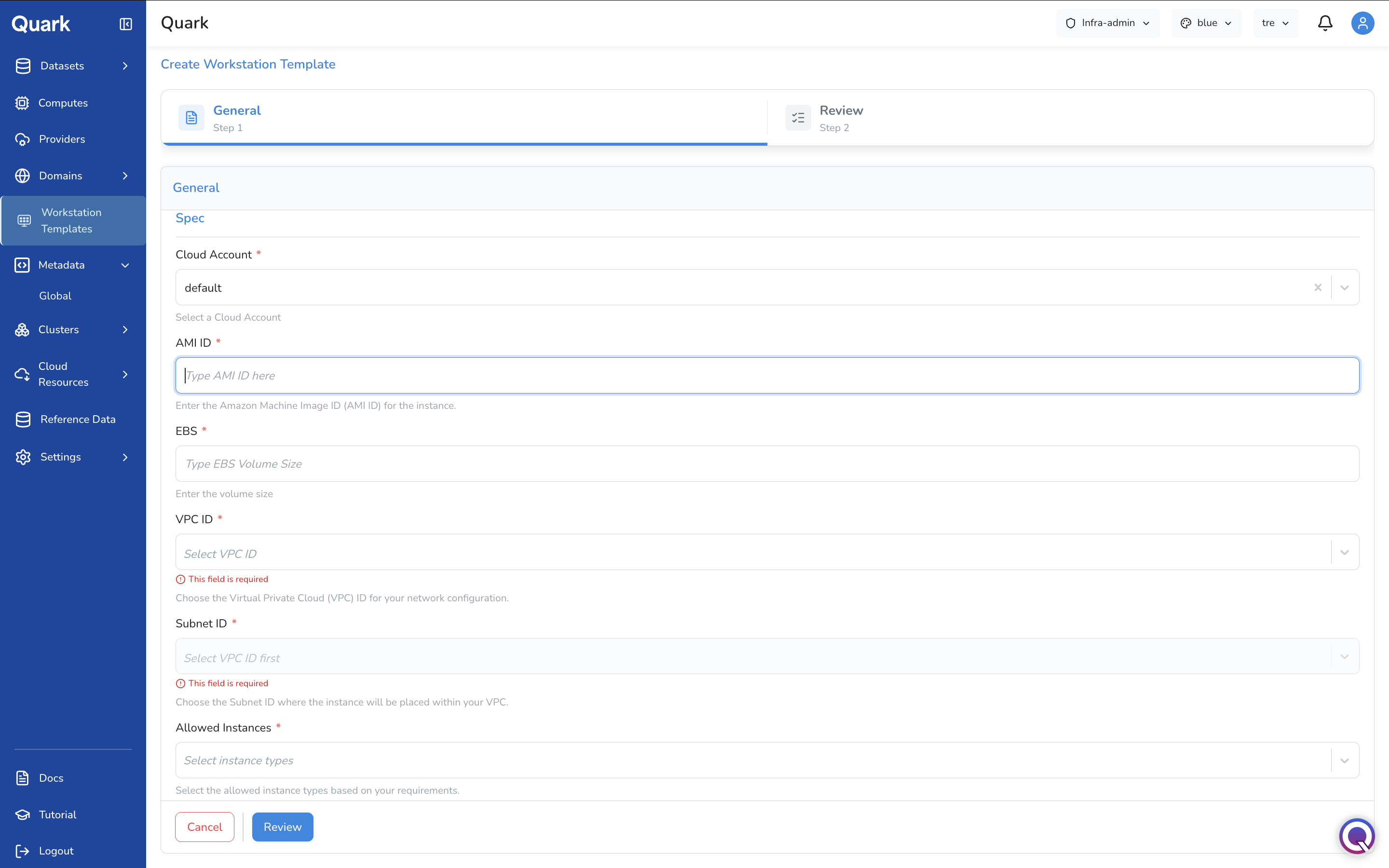1389x868 pixels.
Task: Select the General Step 1 tab
Action: pyautogui.click(x=464, y=118)
